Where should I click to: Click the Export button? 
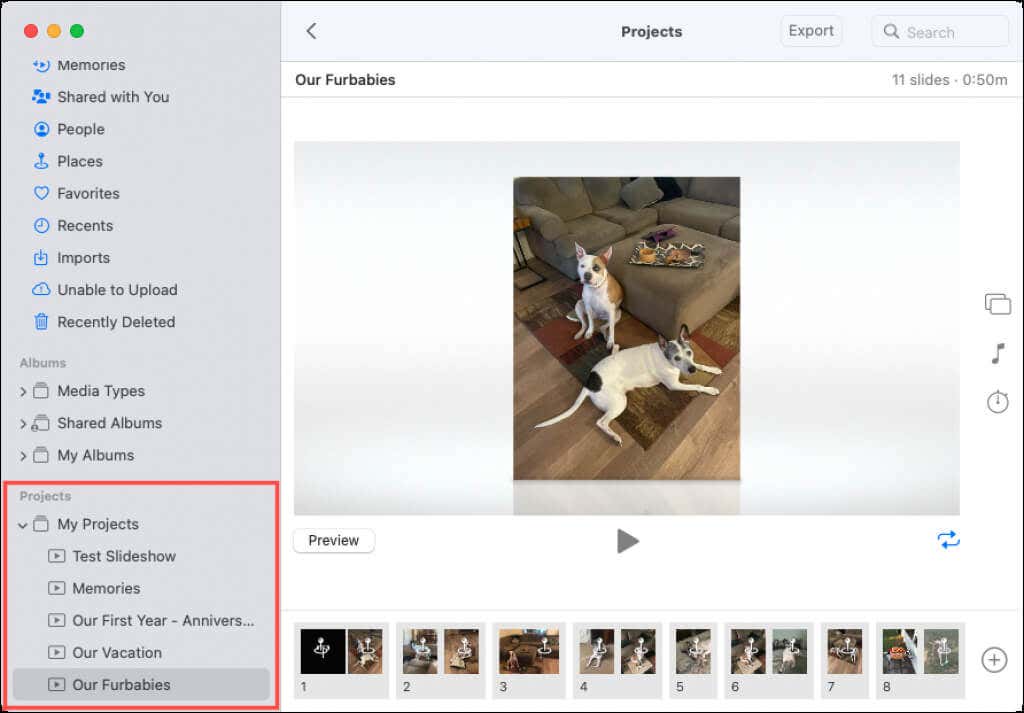point(810,31)
